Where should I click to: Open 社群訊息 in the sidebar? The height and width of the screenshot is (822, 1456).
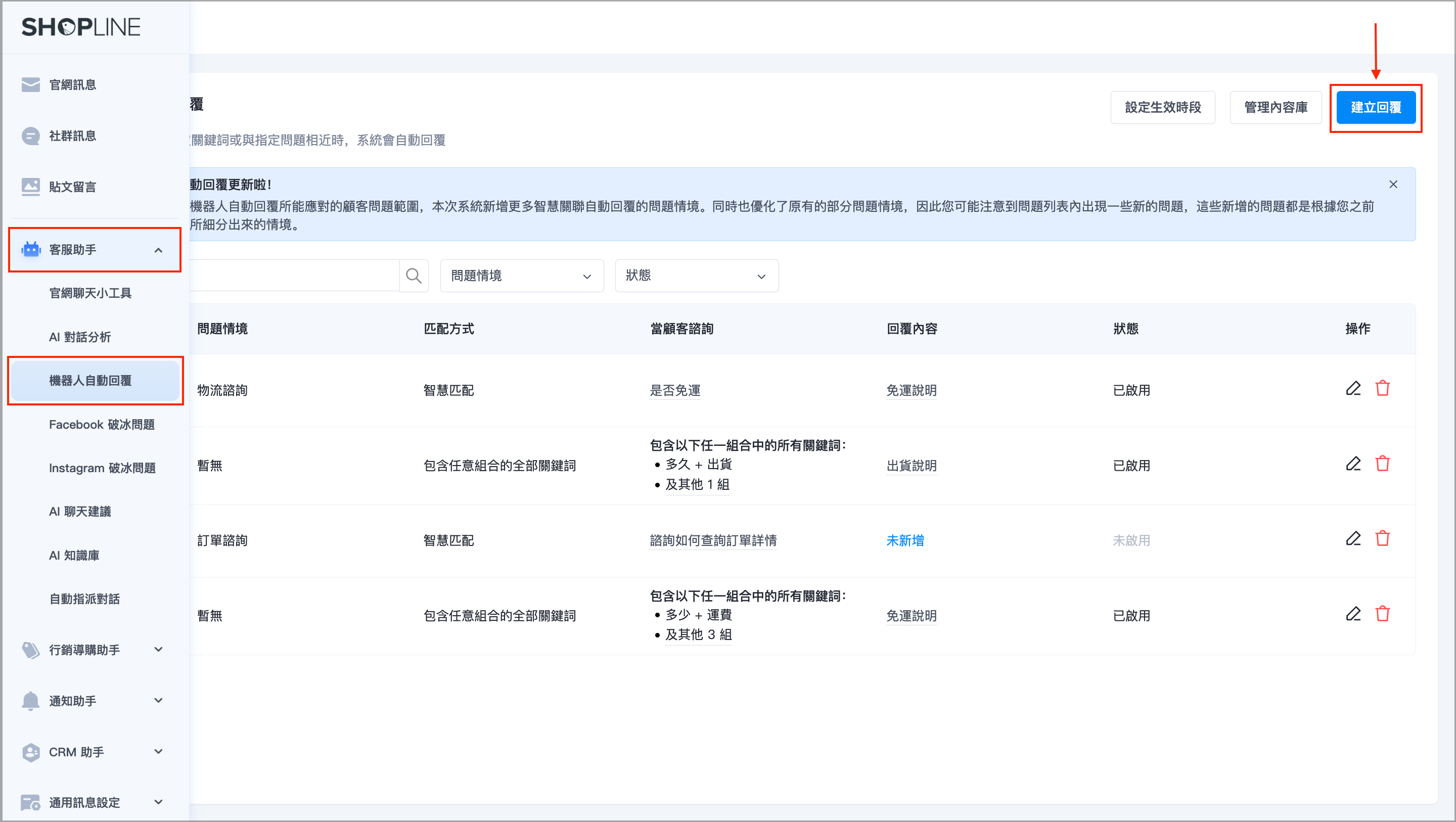[72, 135]
